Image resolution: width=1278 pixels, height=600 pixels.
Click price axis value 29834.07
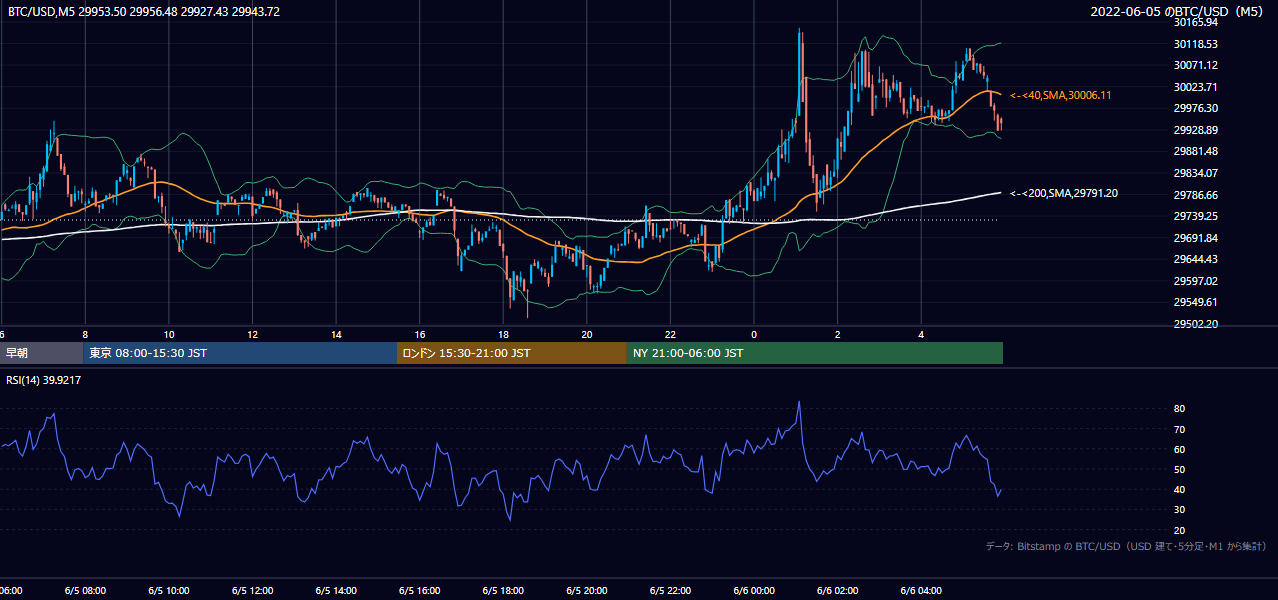coord(1195,173)
